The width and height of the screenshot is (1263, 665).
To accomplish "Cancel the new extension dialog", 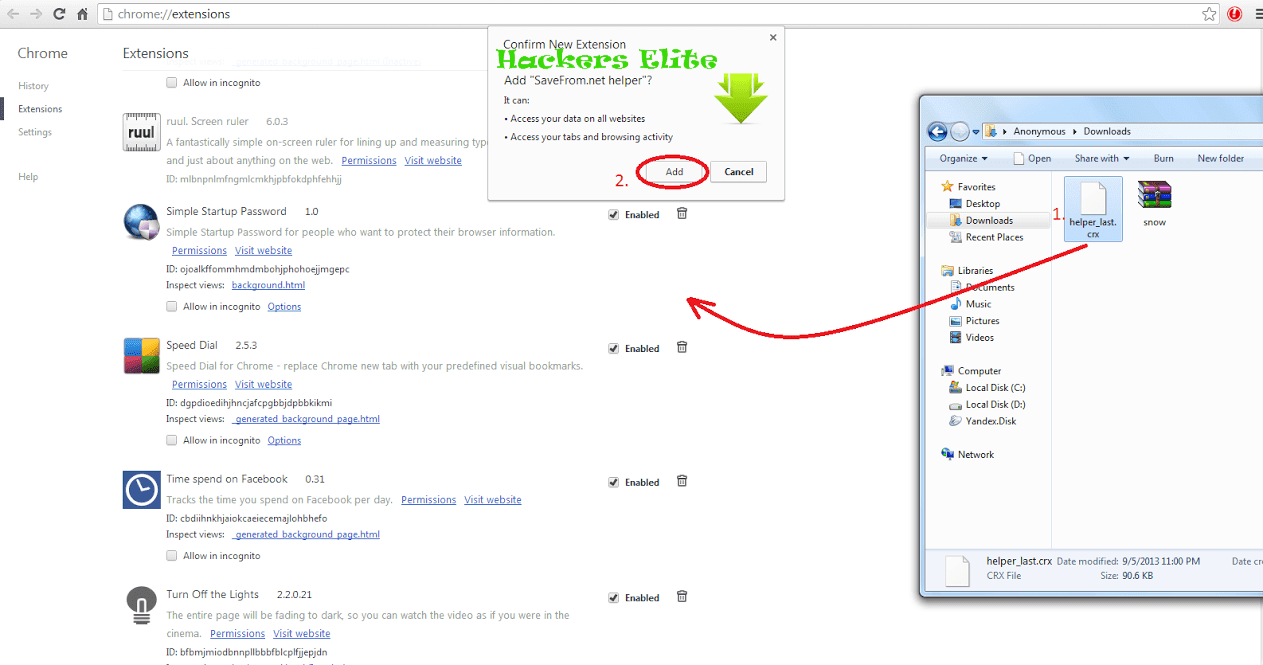I will point(739,172).
